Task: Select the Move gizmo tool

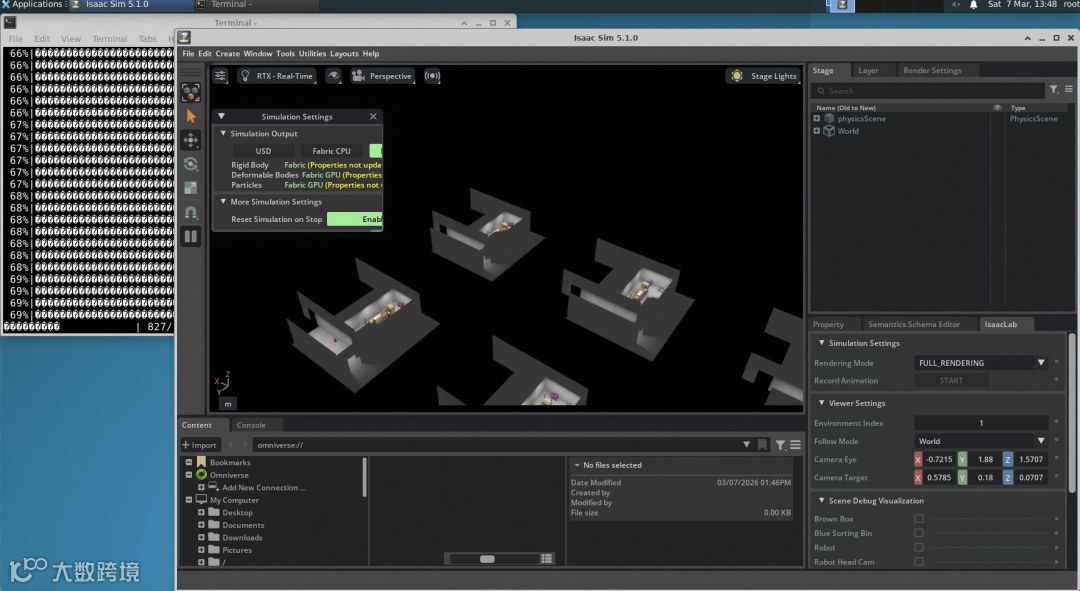Action: (191, 141)
